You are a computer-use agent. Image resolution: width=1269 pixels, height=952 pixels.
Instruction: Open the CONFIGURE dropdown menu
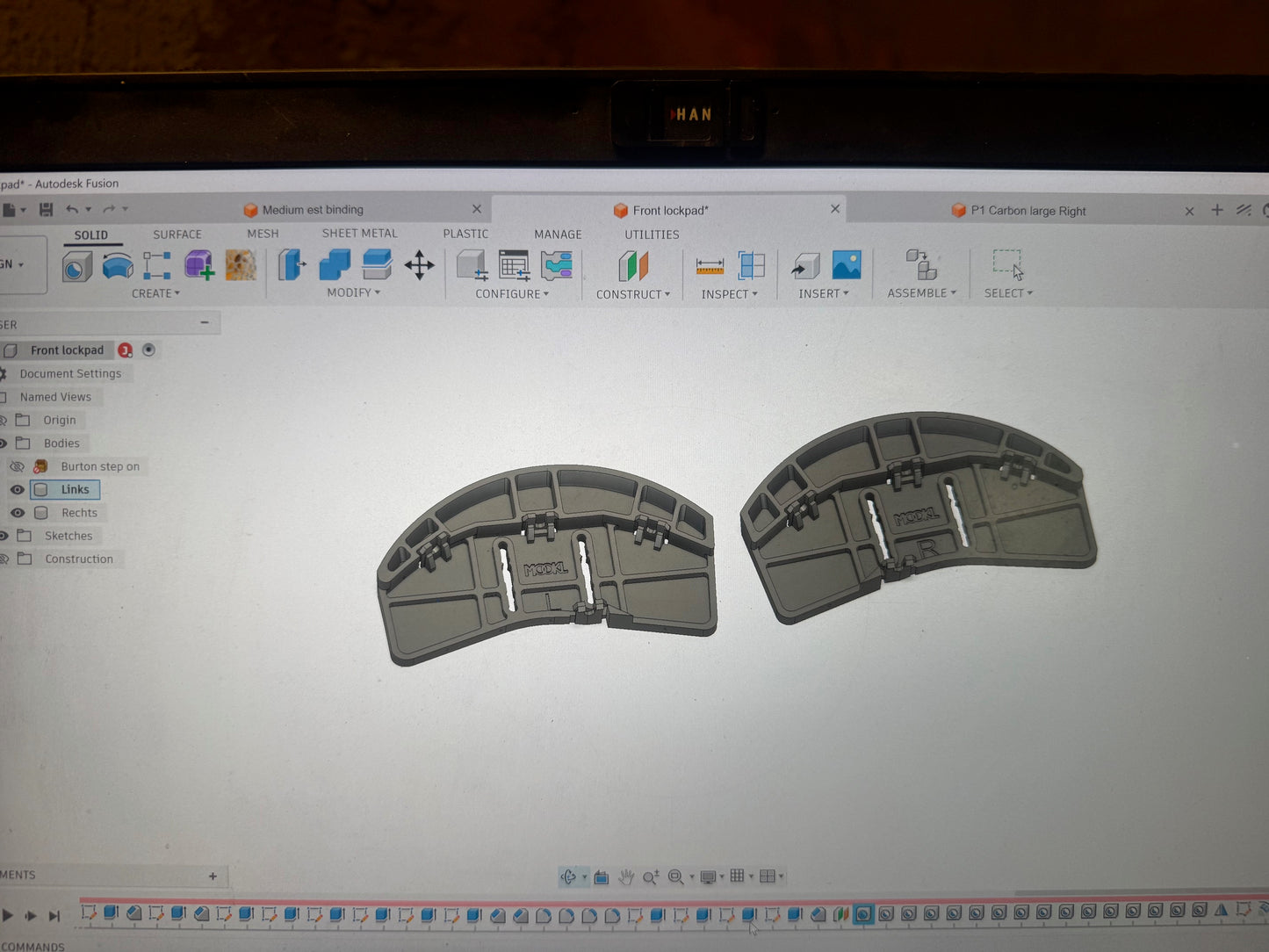click(x=512, y=294)
